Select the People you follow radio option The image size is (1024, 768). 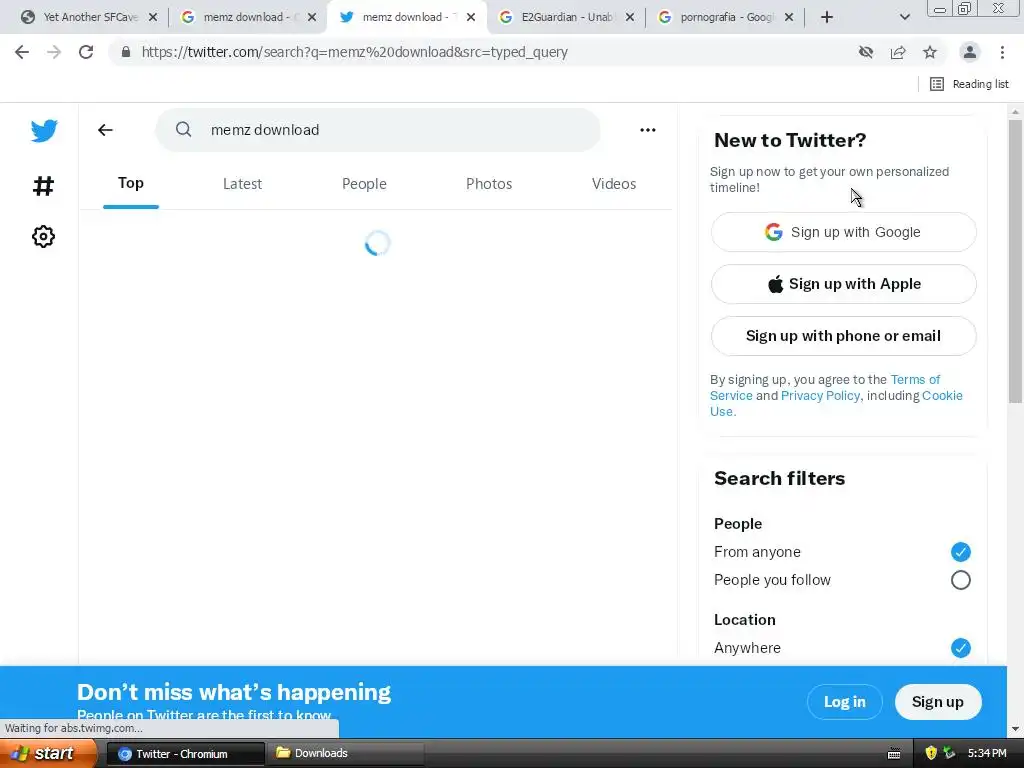(960, 580)
